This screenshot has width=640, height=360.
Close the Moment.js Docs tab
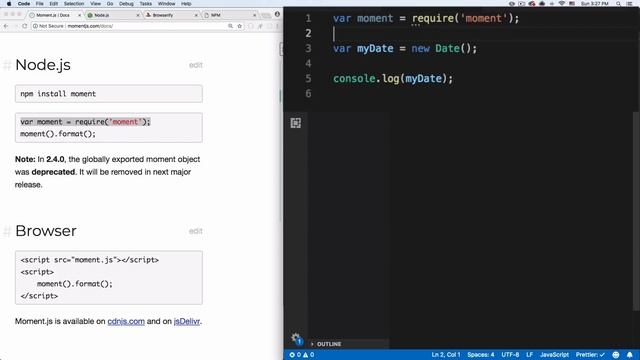pos(80,15)
